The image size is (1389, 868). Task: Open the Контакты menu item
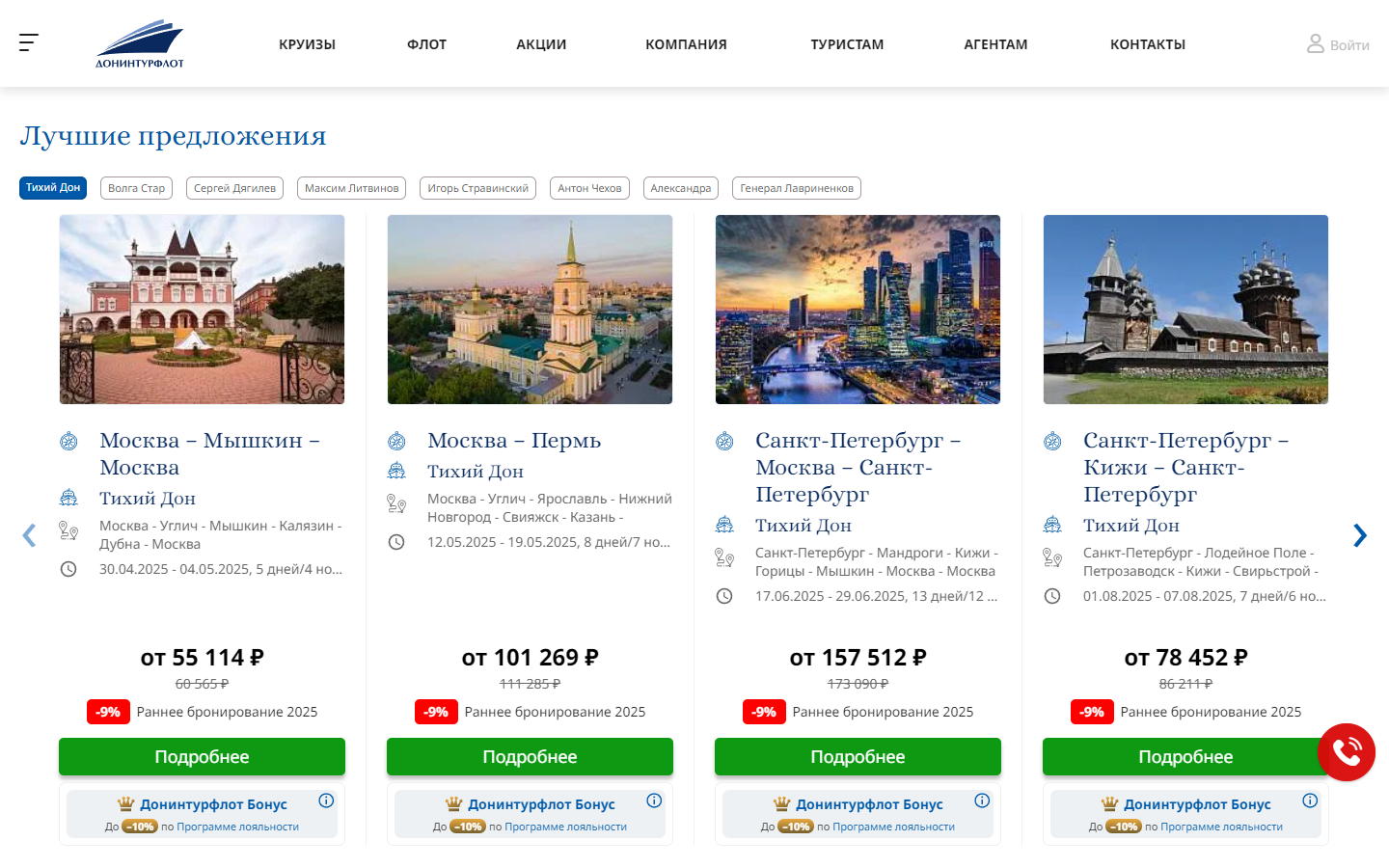1147,44
